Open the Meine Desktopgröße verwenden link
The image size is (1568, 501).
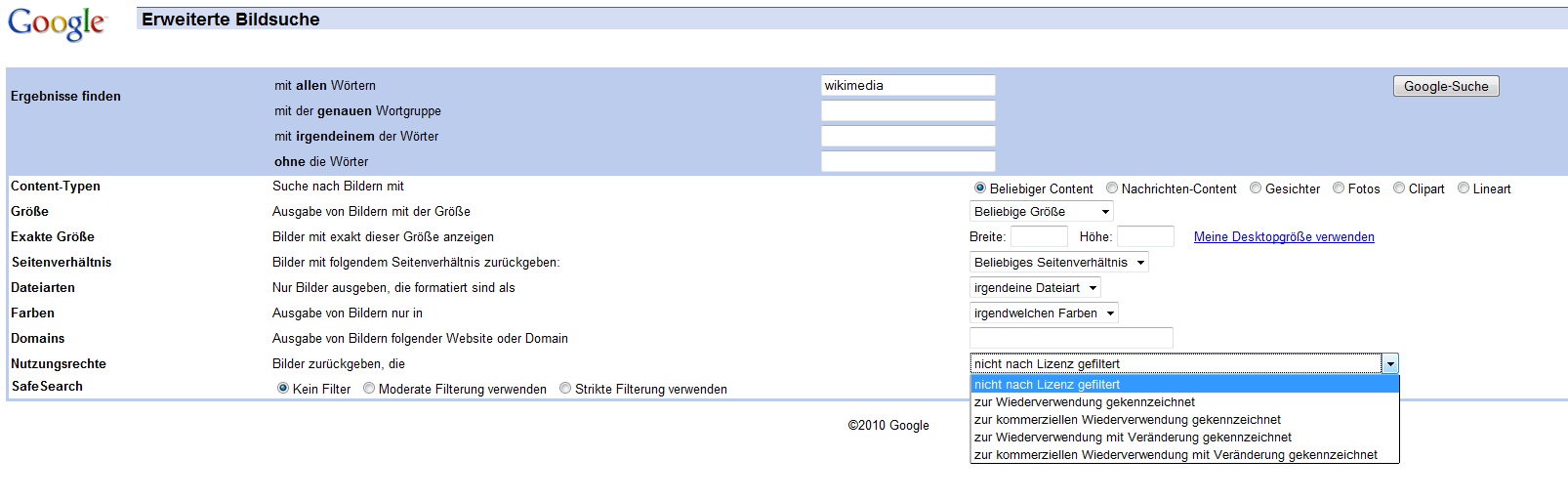point(1283,237)
